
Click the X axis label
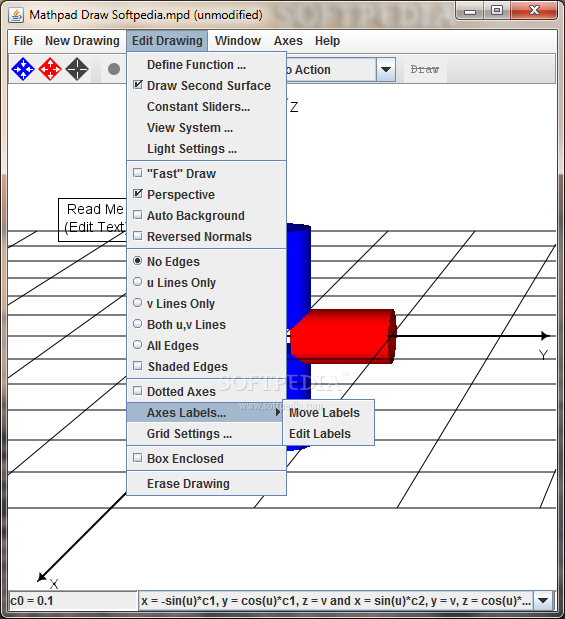(54, 584)
